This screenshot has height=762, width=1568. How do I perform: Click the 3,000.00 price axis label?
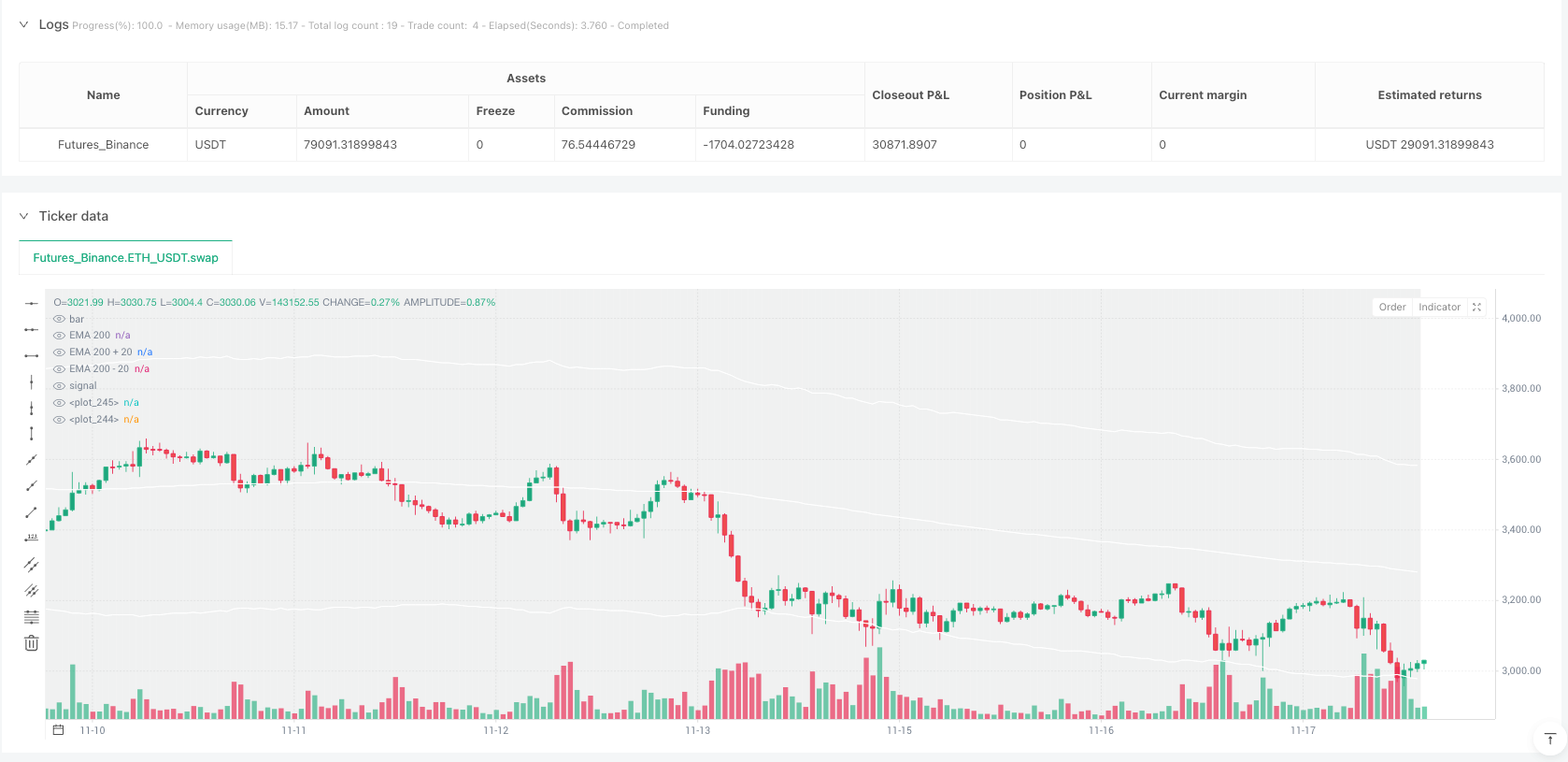click(1521, 670)
